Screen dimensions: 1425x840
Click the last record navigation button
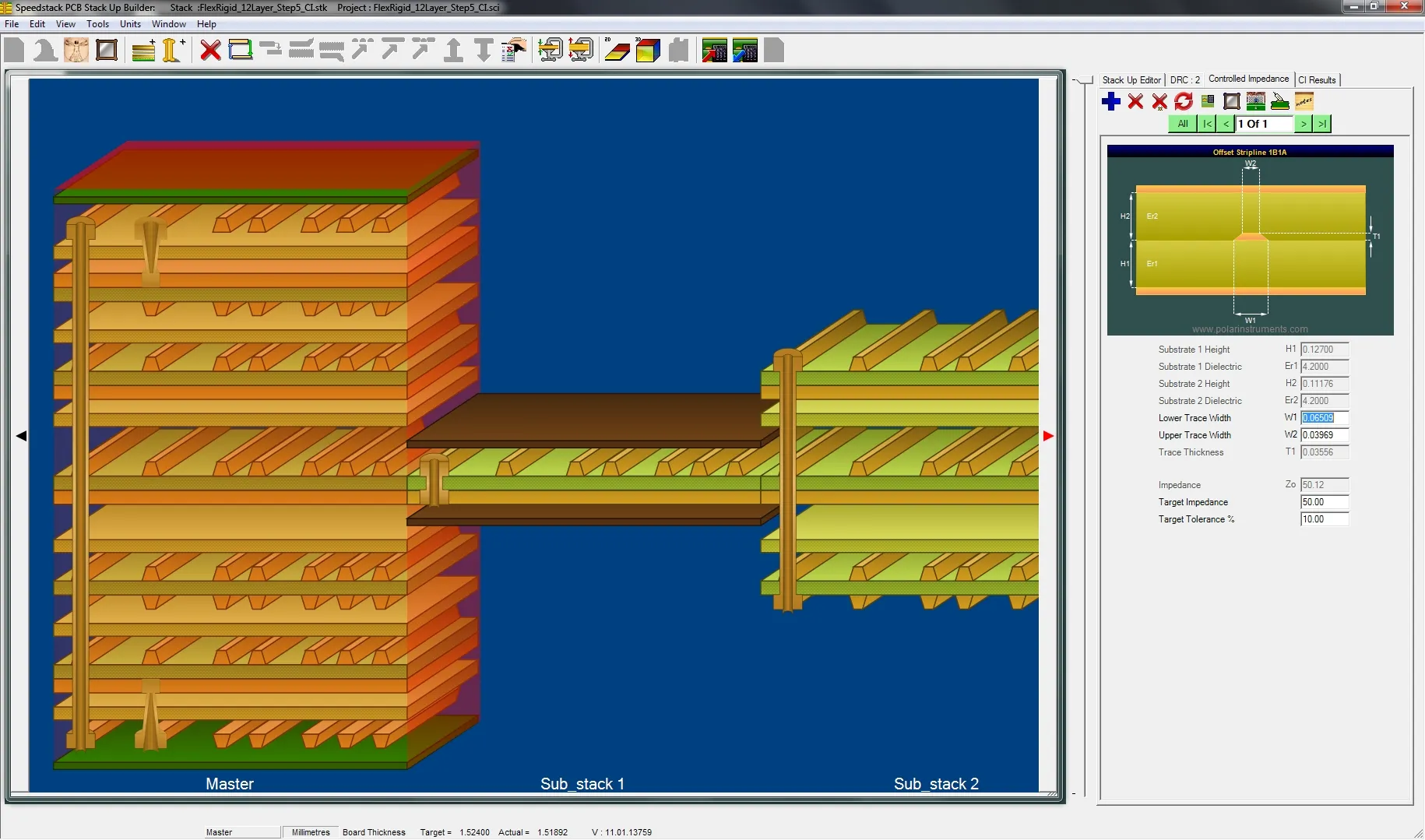pos(1322,124)
